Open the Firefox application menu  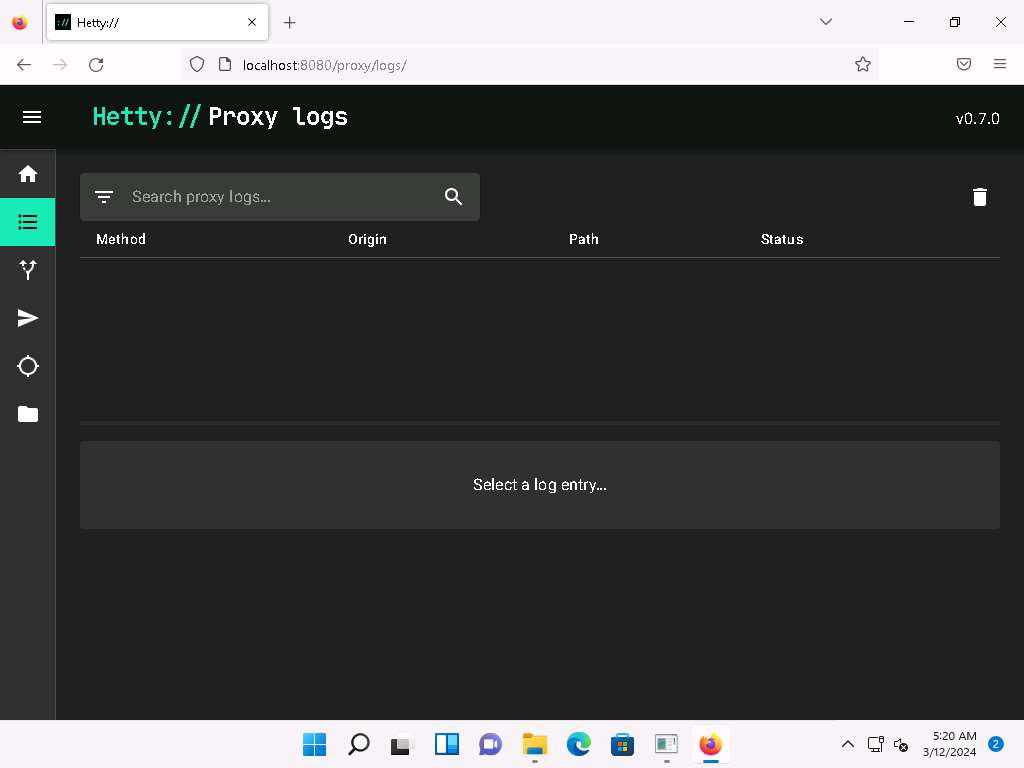coord(999,64)
